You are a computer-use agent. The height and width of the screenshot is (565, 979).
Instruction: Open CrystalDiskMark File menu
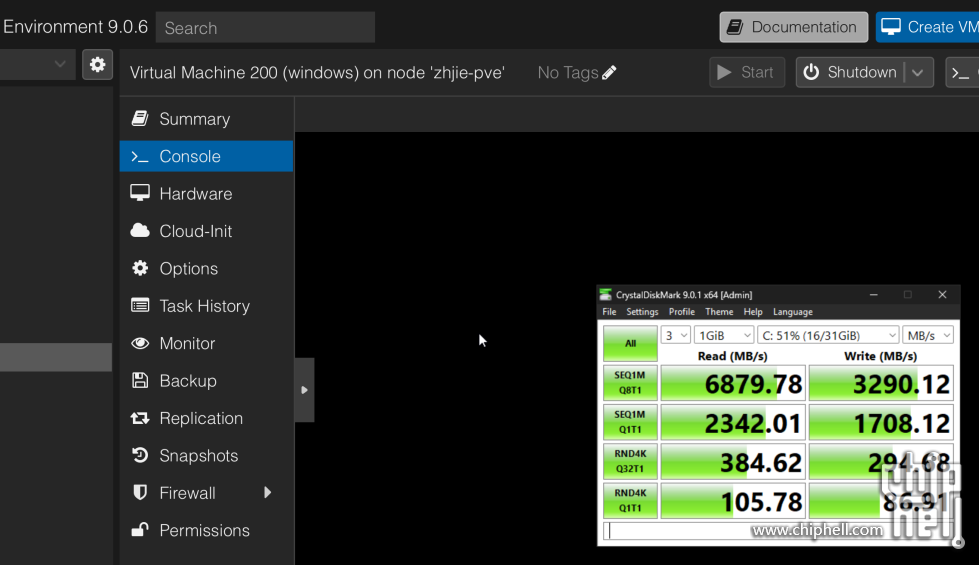[609, 312]
